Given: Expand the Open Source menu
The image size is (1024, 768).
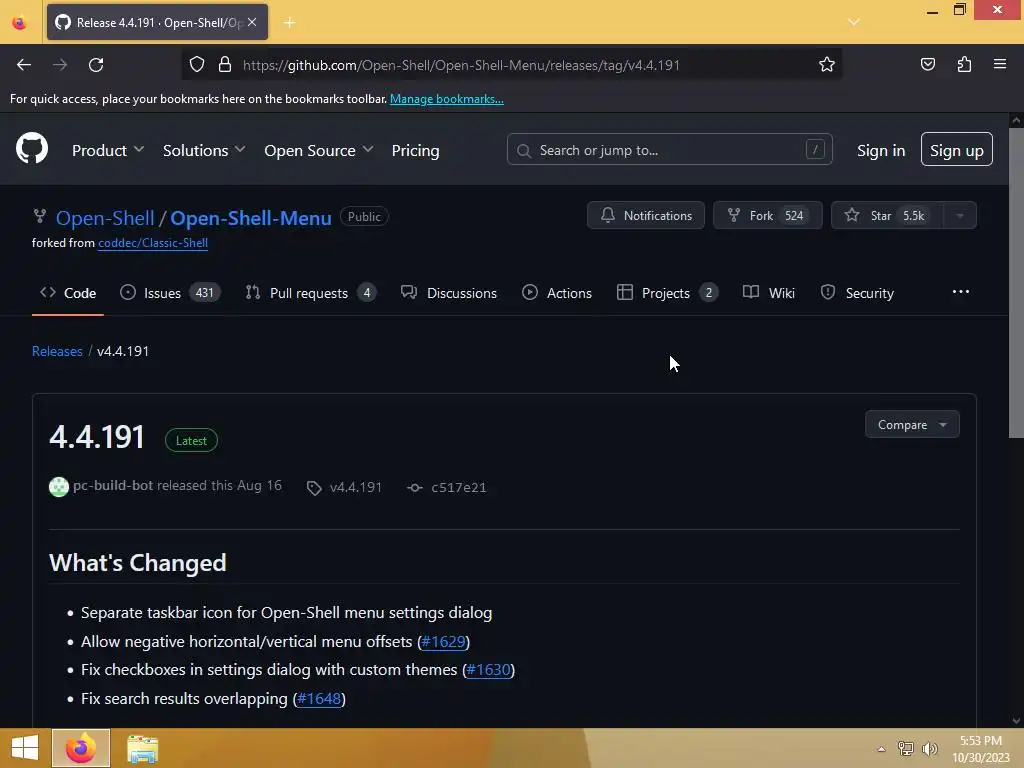Looking at the screenshot, I should [x=319, y=150].
